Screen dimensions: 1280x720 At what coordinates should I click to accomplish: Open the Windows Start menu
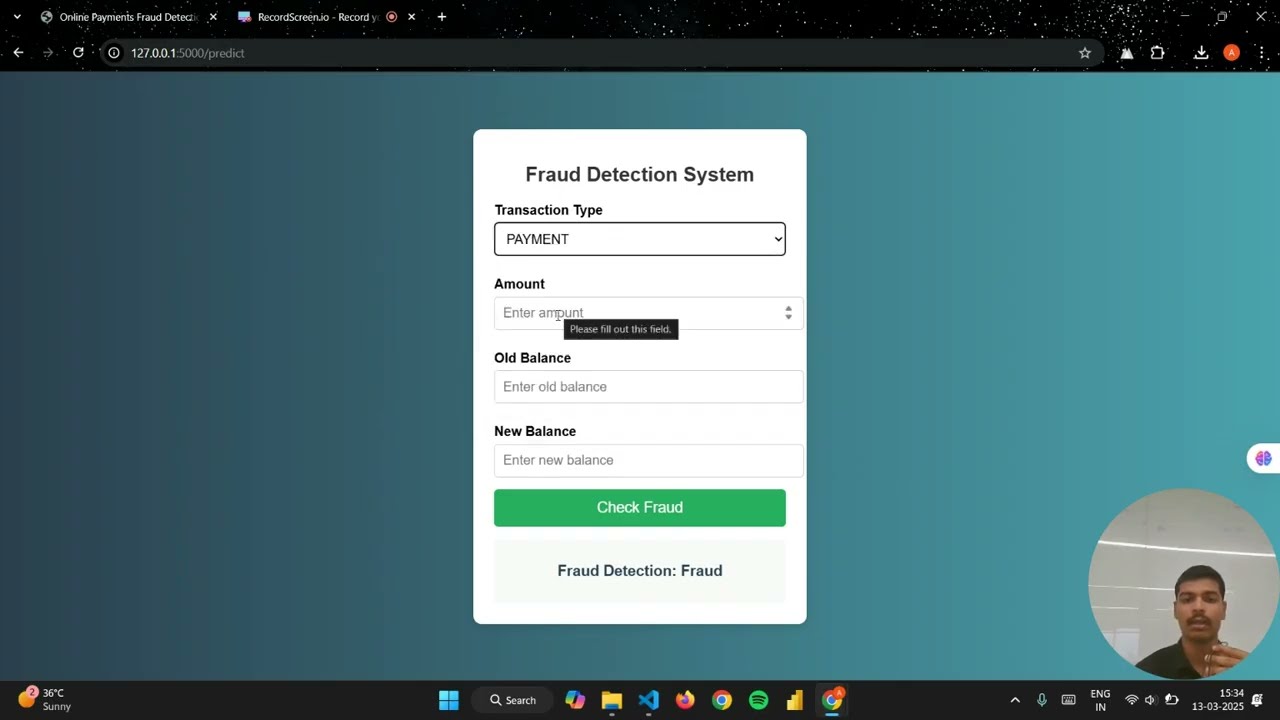point(449,700)
